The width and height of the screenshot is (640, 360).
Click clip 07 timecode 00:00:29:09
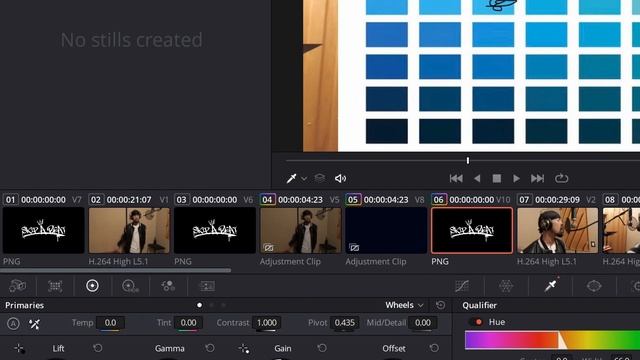tap(558, 200)
